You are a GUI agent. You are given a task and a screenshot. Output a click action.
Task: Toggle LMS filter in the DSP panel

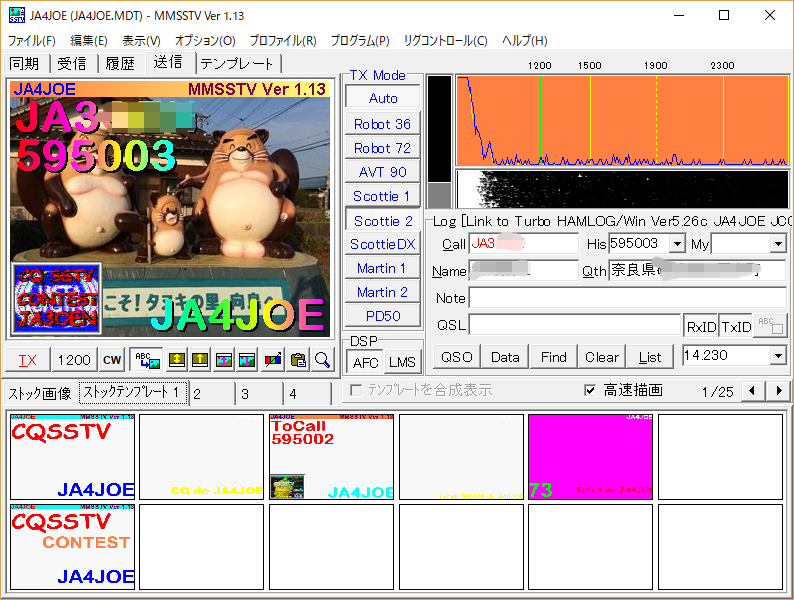point(402,363)
